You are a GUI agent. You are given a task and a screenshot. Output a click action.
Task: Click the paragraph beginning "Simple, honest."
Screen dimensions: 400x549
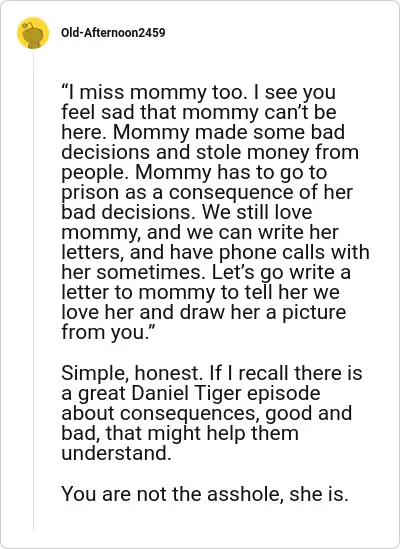[x=212, y=413]
